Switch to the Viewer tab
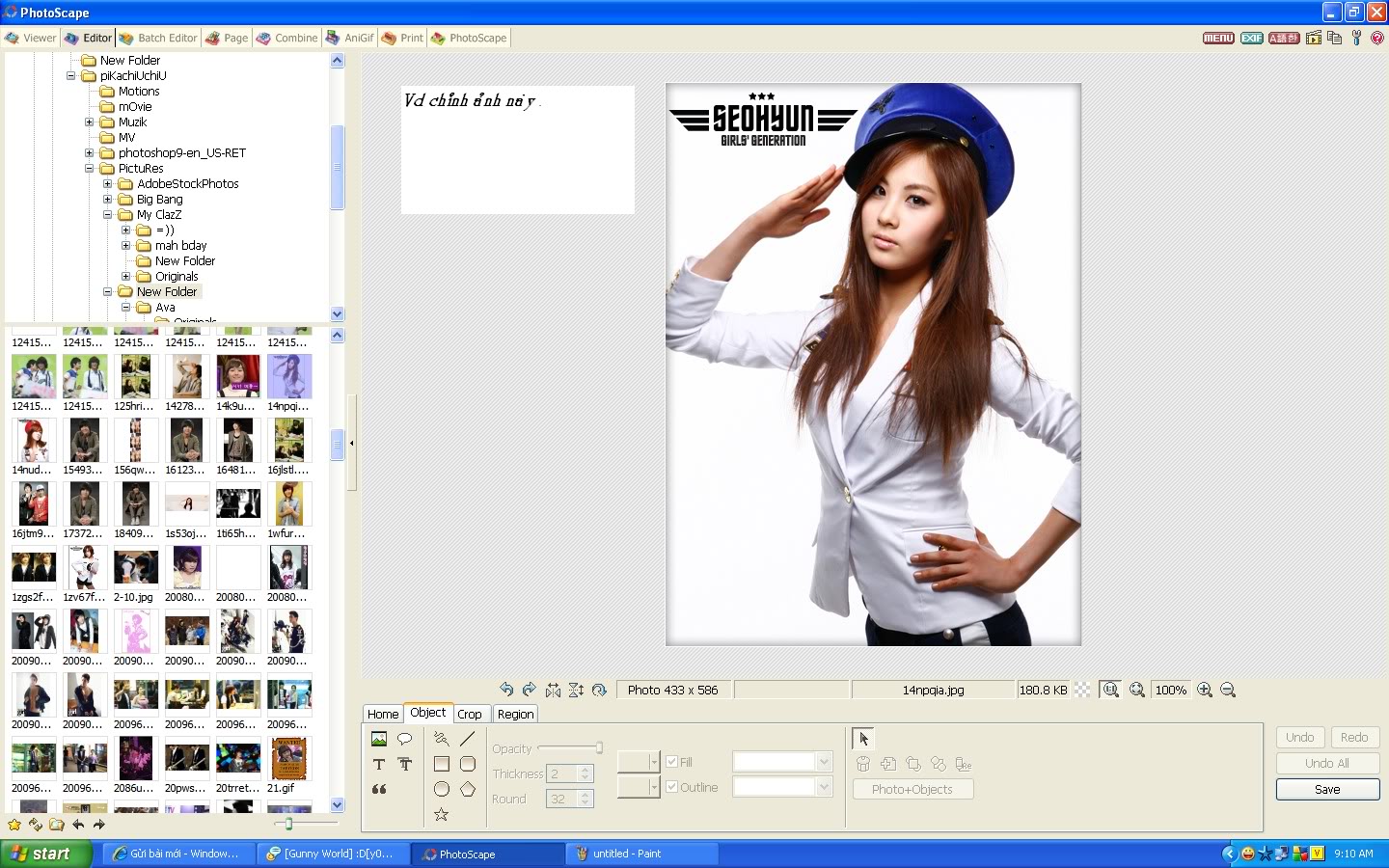 (x=30, y=38)
